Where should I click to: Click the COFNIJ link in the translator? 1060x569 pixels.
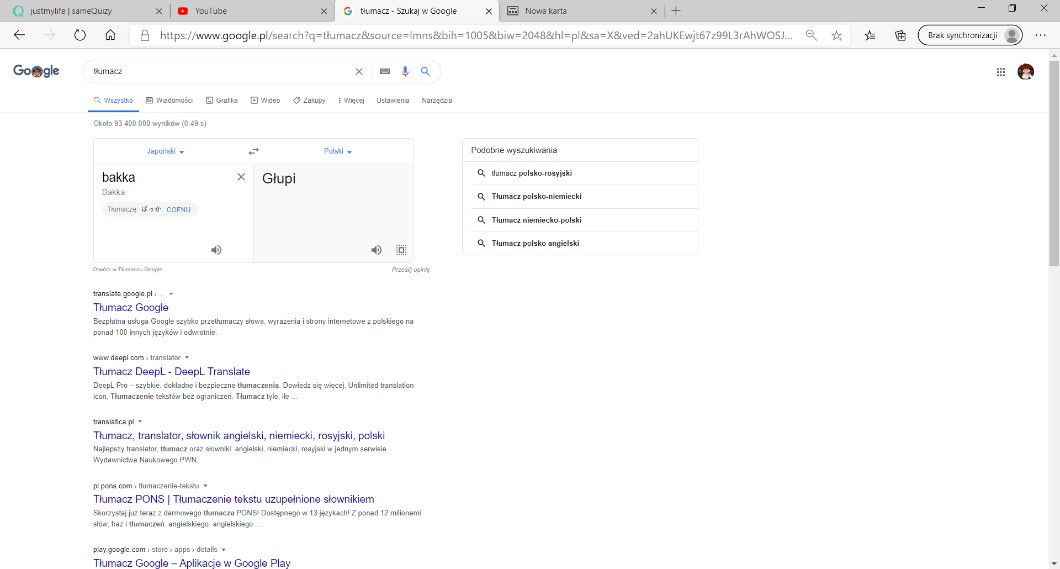[178, 210]
